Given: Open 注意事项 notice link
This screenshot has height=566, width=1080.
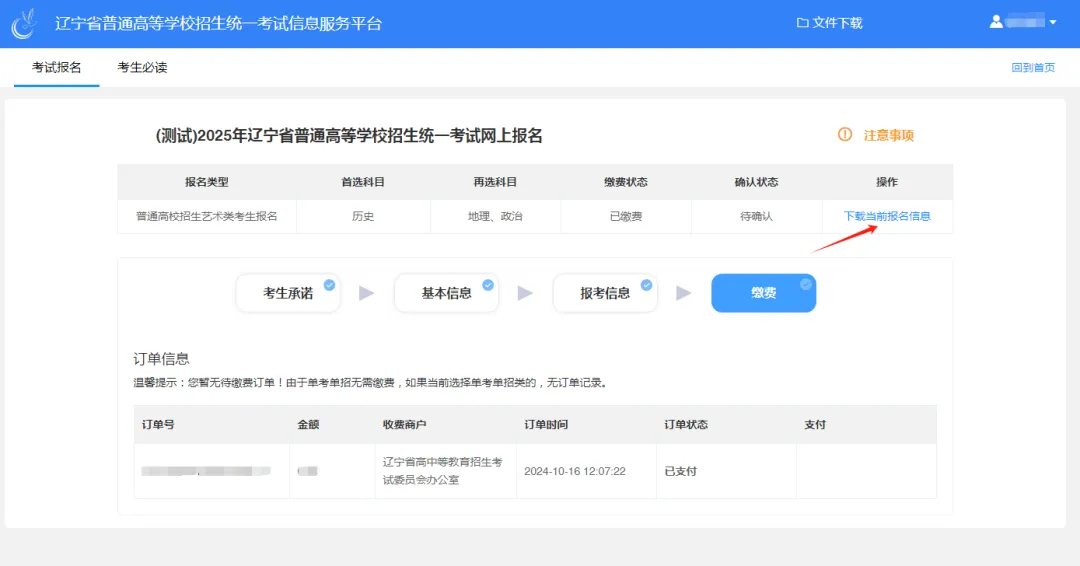Looking at the screenshot, I should 889,135.
